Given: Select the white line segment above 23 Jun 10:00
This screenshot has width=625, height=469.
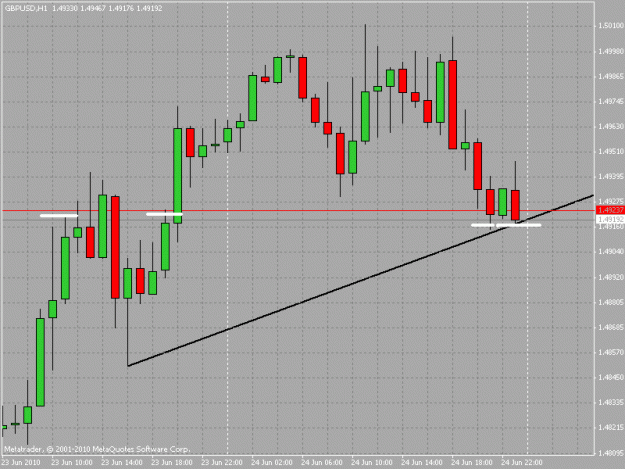Looking at the screenshot, I should pos(59,216).
